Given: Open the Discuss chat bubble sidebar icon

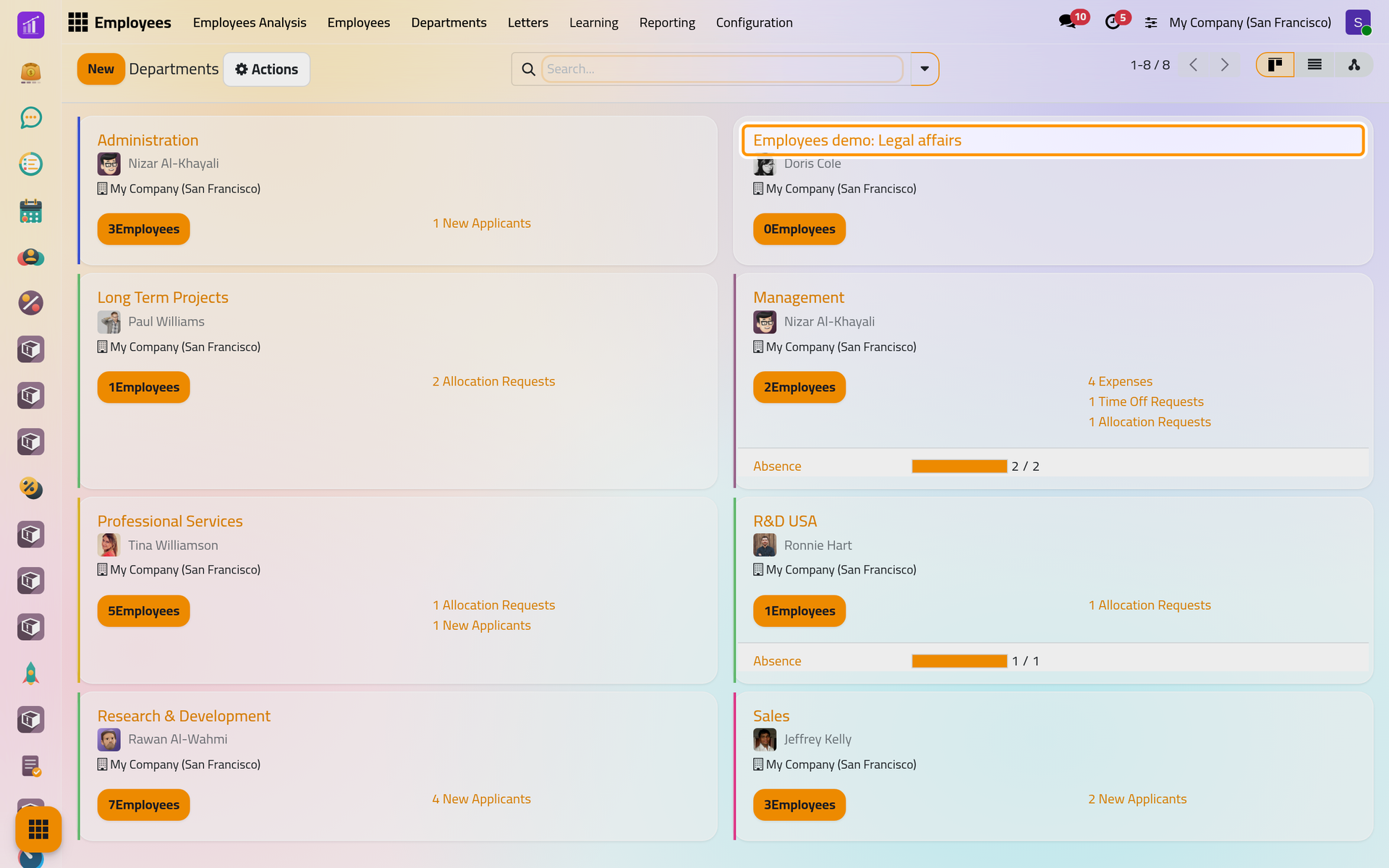Looking at the screenshot, I should 30,118.
